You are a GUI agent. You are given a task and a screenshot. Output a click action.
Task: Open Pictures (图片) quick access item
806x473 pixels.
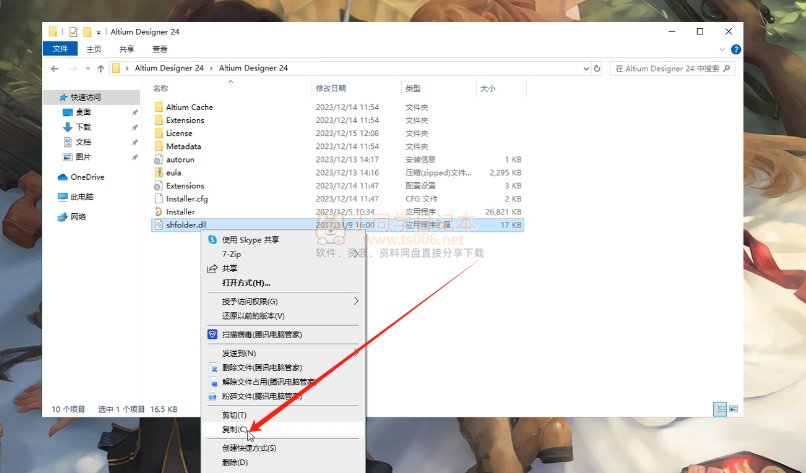tap(77, 156)
